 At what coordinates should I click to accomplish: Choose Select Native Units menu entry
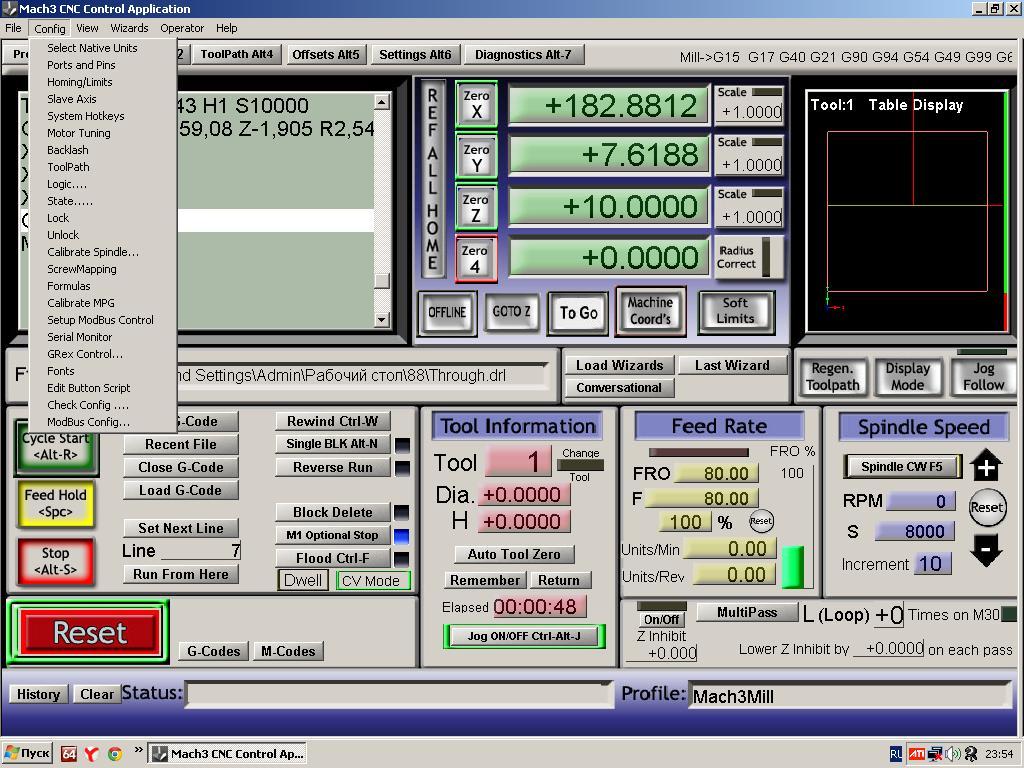102,48
